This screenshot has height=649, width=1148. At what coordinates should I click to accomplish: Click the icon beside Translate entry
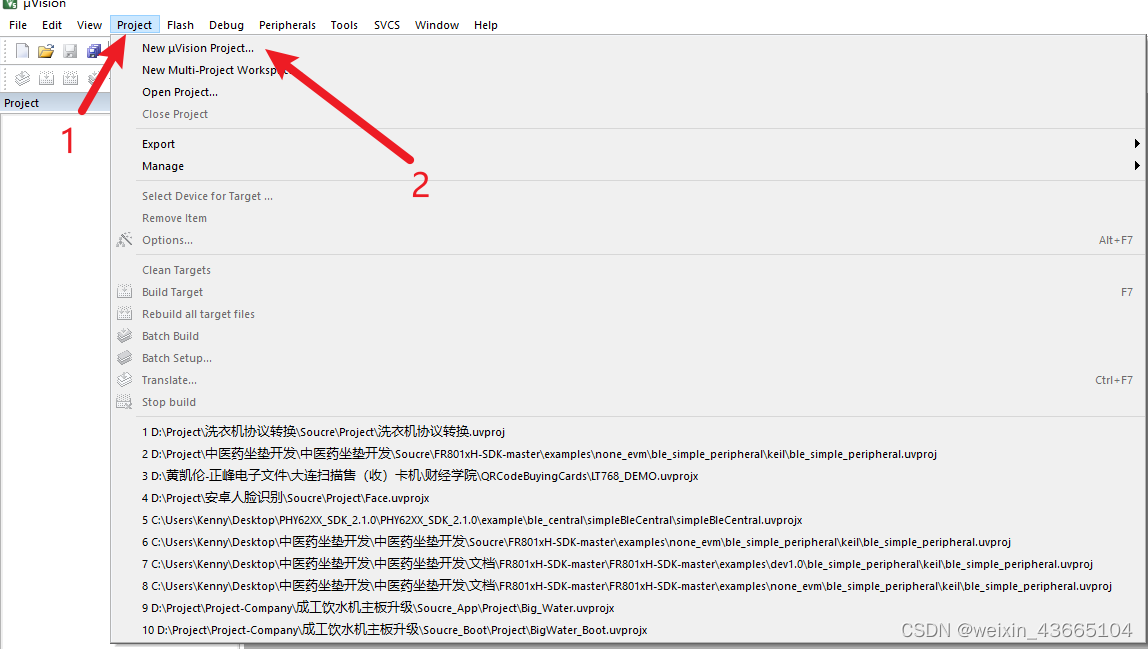(124, 379)
